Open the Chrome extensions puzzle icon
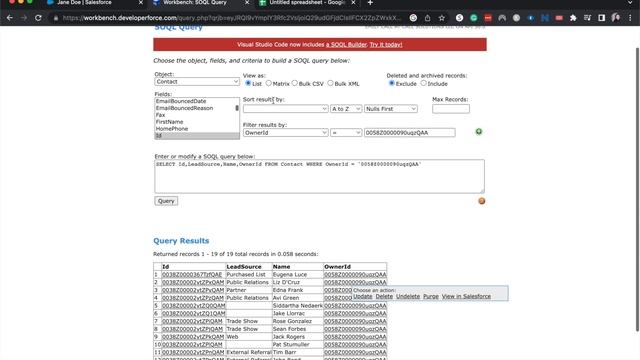This screenshot has width=640, height=360. pyautogui.click(x=573, y=18)
